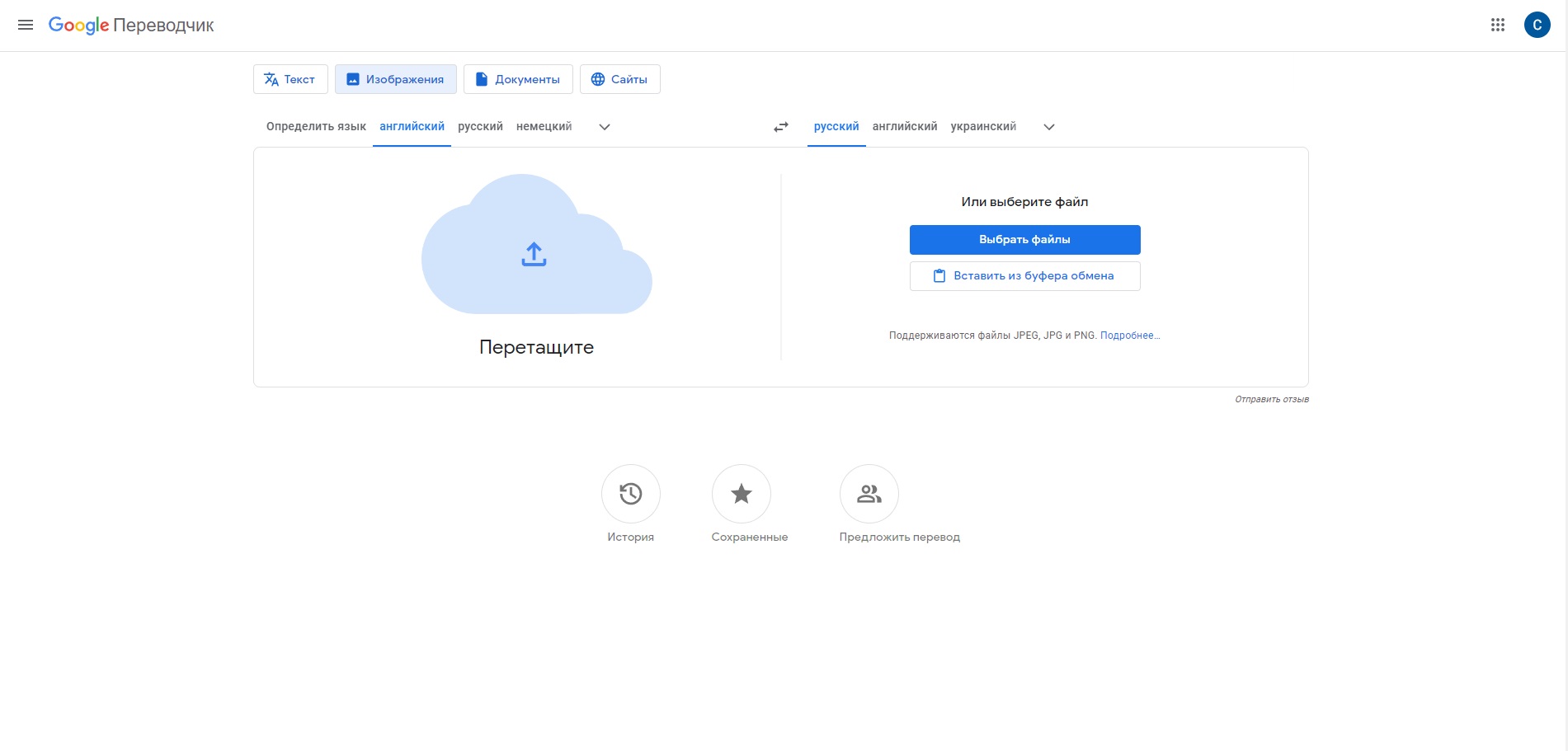
Task: Open the Google apps grid
Action: 1498,25
